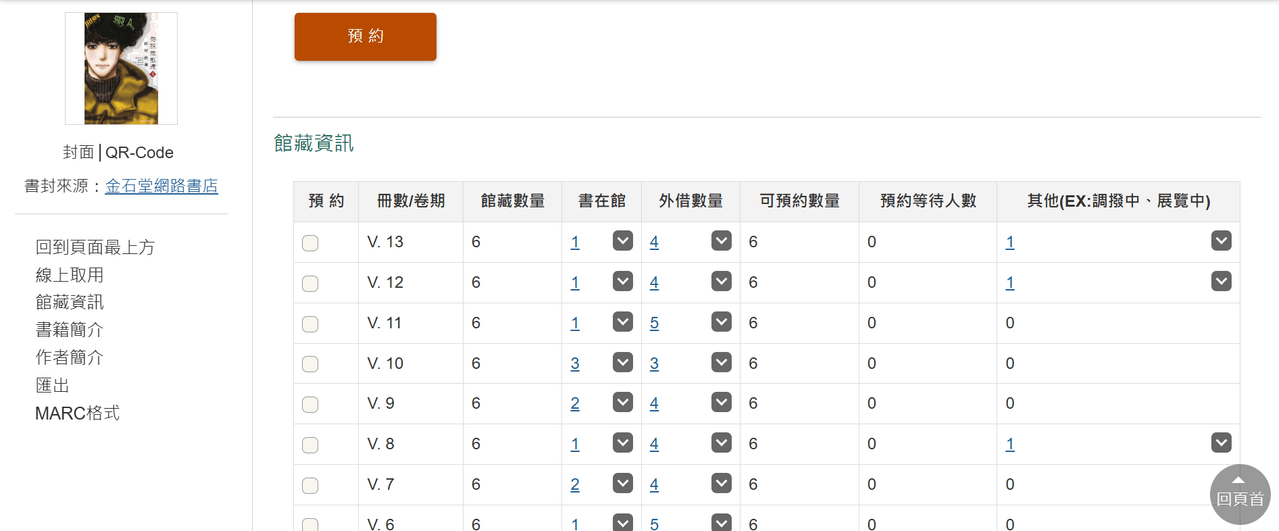Screen dimensions: 1279x531
Task: Expand 外借數量 chevron for V. 12
Action: (722, 282)
